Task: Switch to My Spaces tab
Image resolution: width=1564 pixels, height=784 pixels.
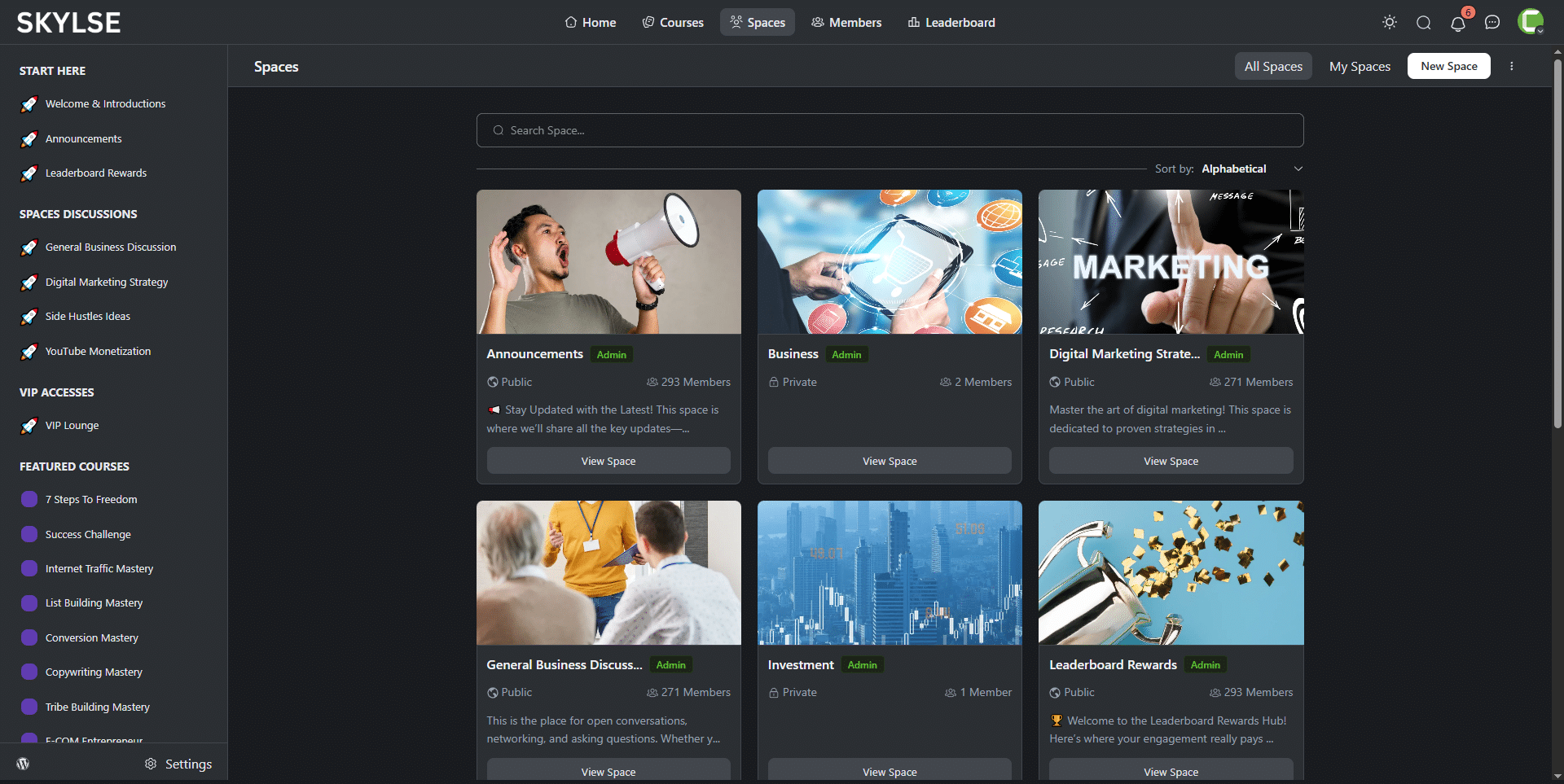Action: pyautogui.click(x=1360, y=66)
